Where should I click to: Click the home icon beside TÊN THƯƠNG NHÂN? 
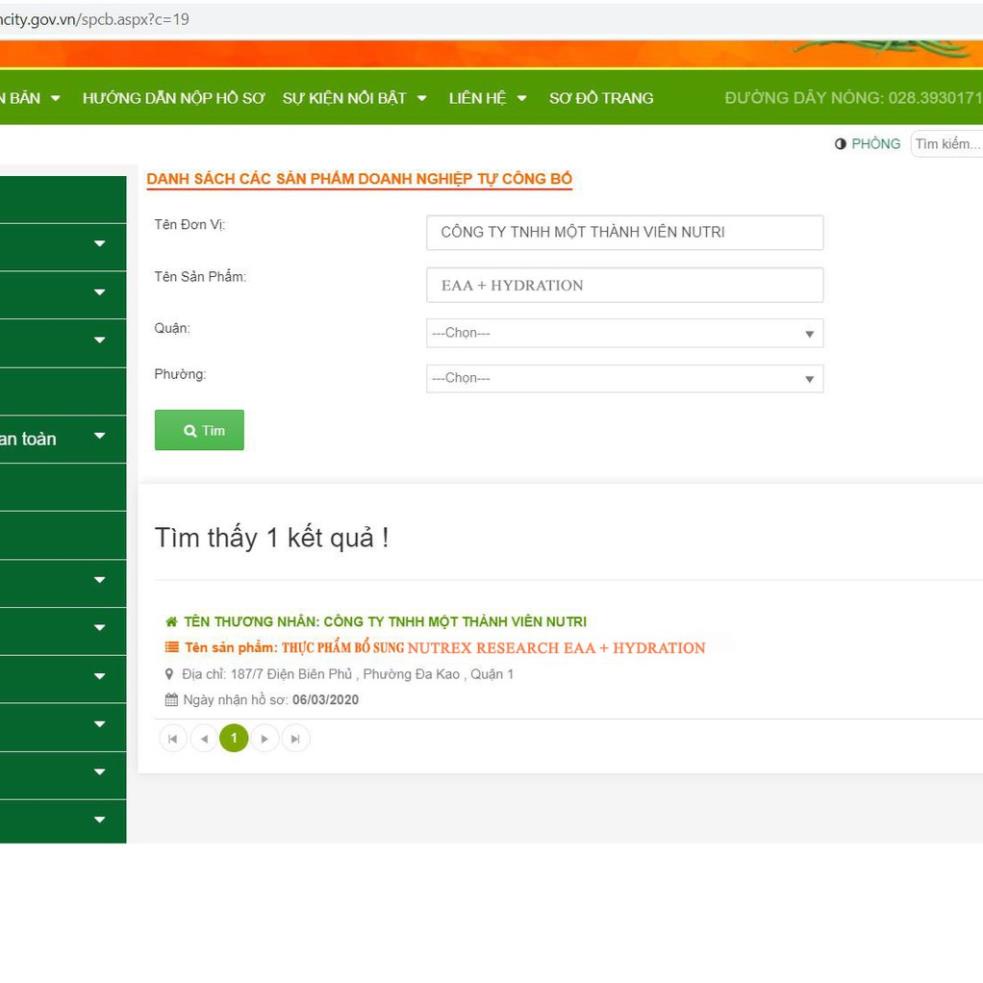[171, 622]
